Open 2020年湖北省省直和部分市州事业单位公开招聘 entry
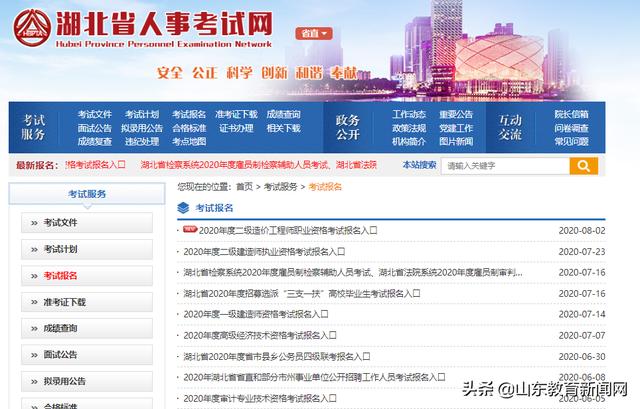Image resolution: width=640 pixels, height=409 pixels. (x=314, y=377)
